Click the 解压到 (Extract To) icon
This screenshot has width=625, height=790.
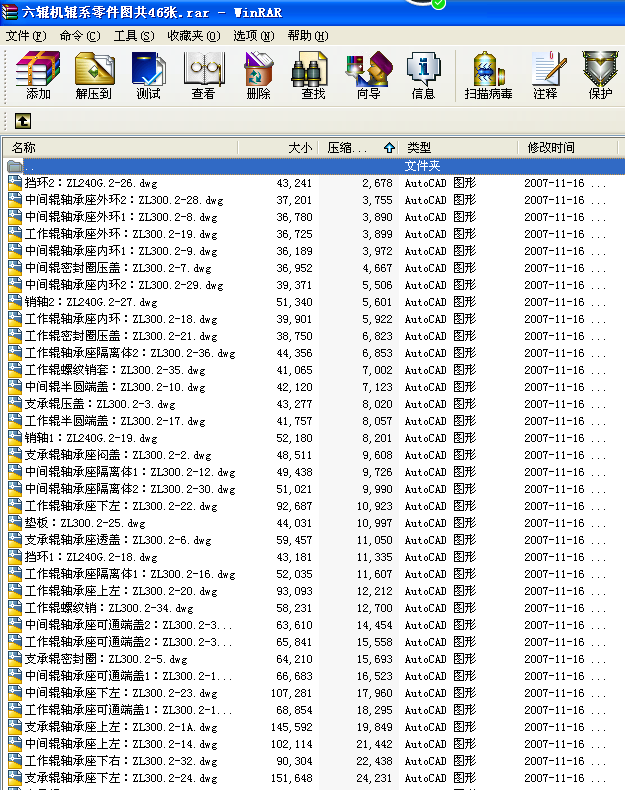pos(94,75)
